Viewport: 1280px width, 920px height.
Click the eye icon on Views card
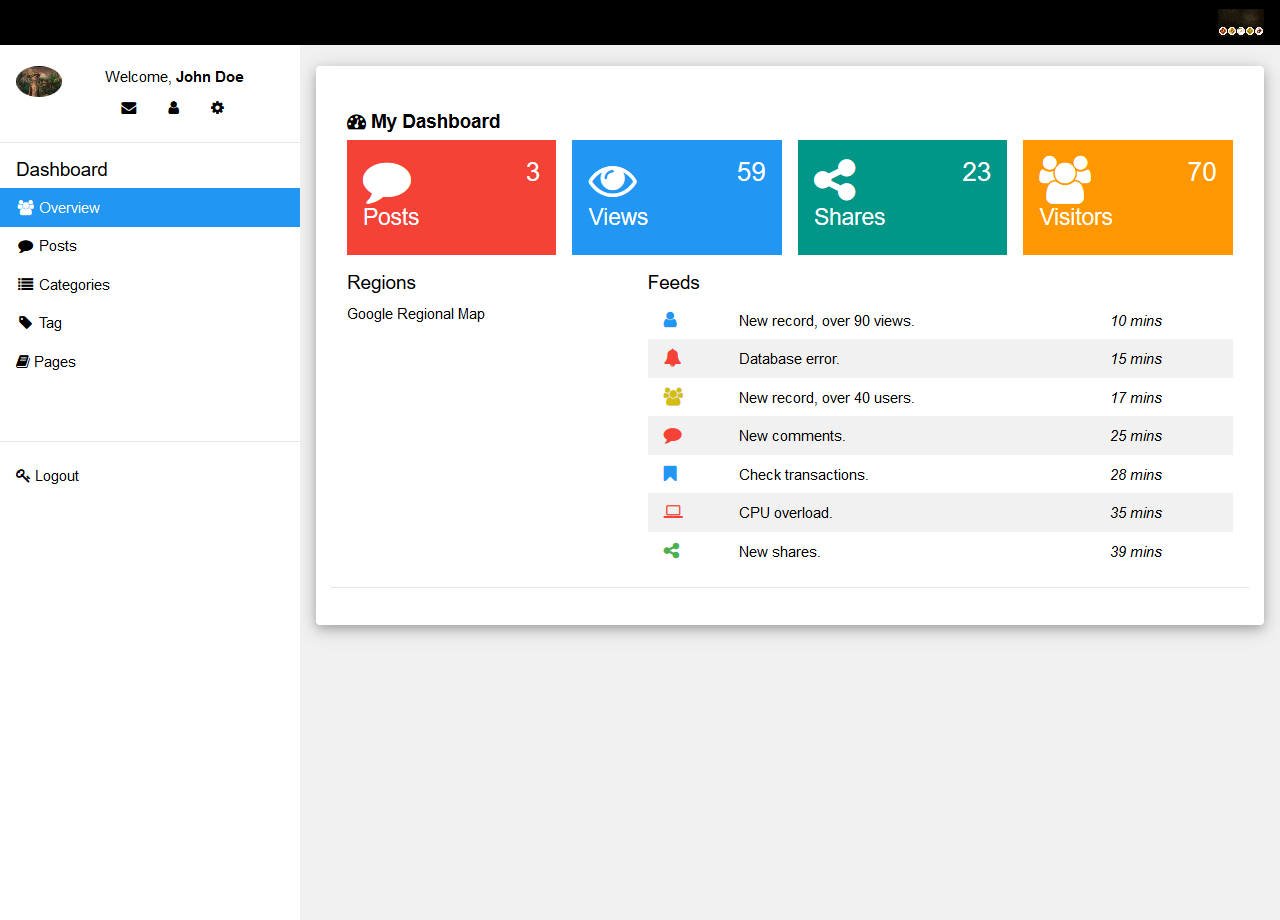pyautogui.click(x=612, y=181)
